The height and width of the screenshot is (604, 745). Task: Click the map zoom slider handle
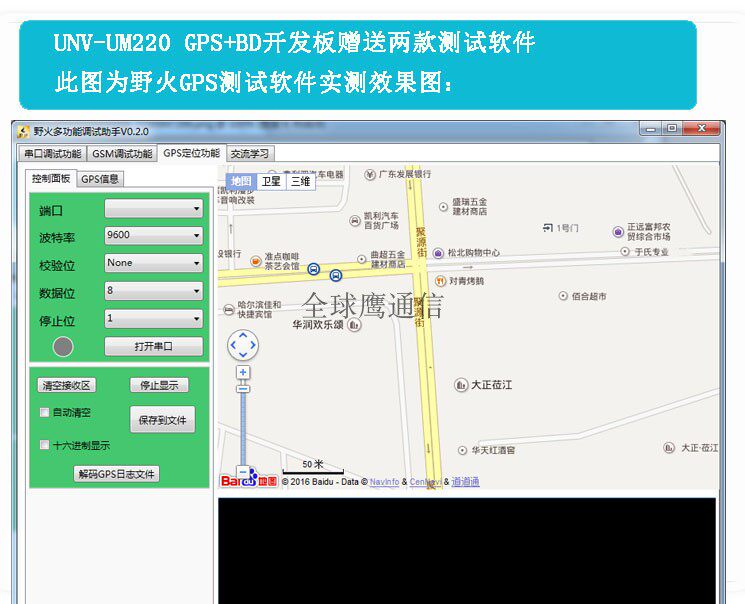(243, 389)
